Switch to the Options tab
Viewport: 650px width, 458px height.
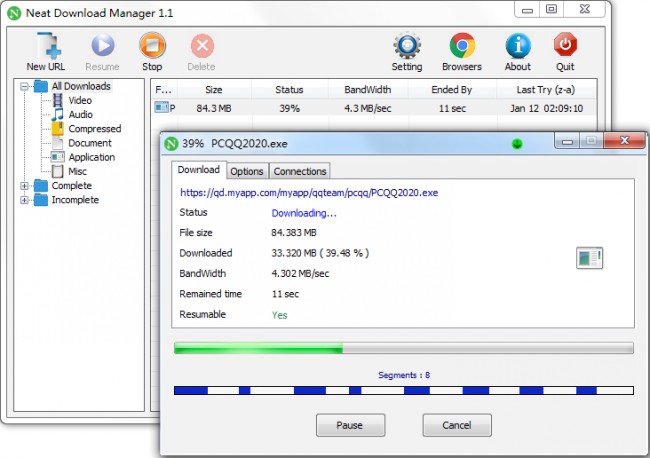[x=247, y=171]
